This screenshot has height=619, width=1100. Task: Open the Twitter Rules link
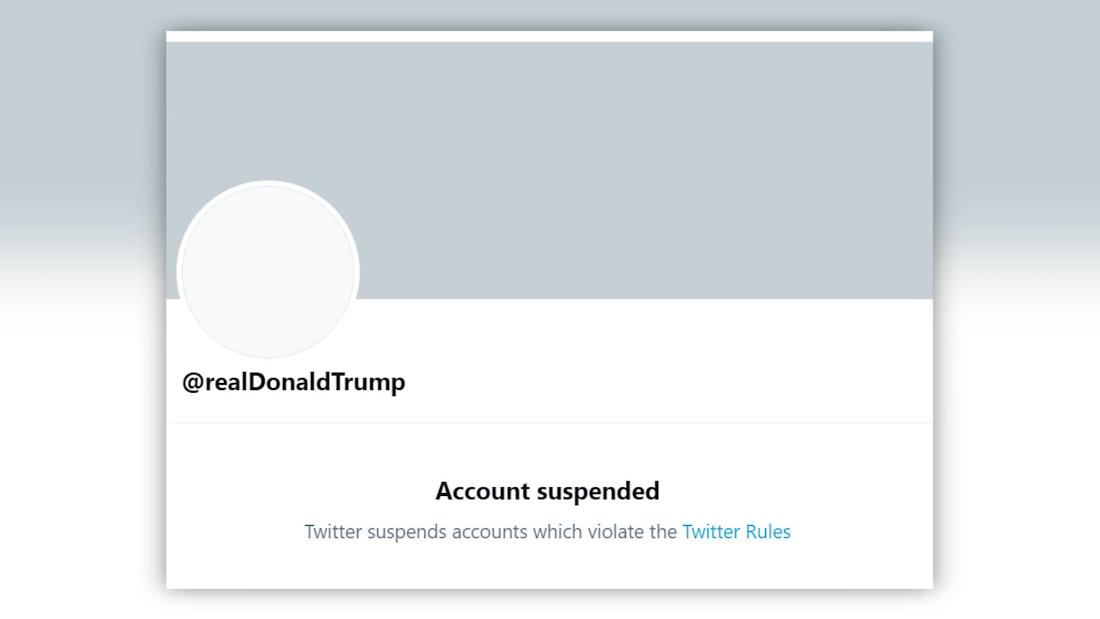pyautogui.click(x=736, y=532)
